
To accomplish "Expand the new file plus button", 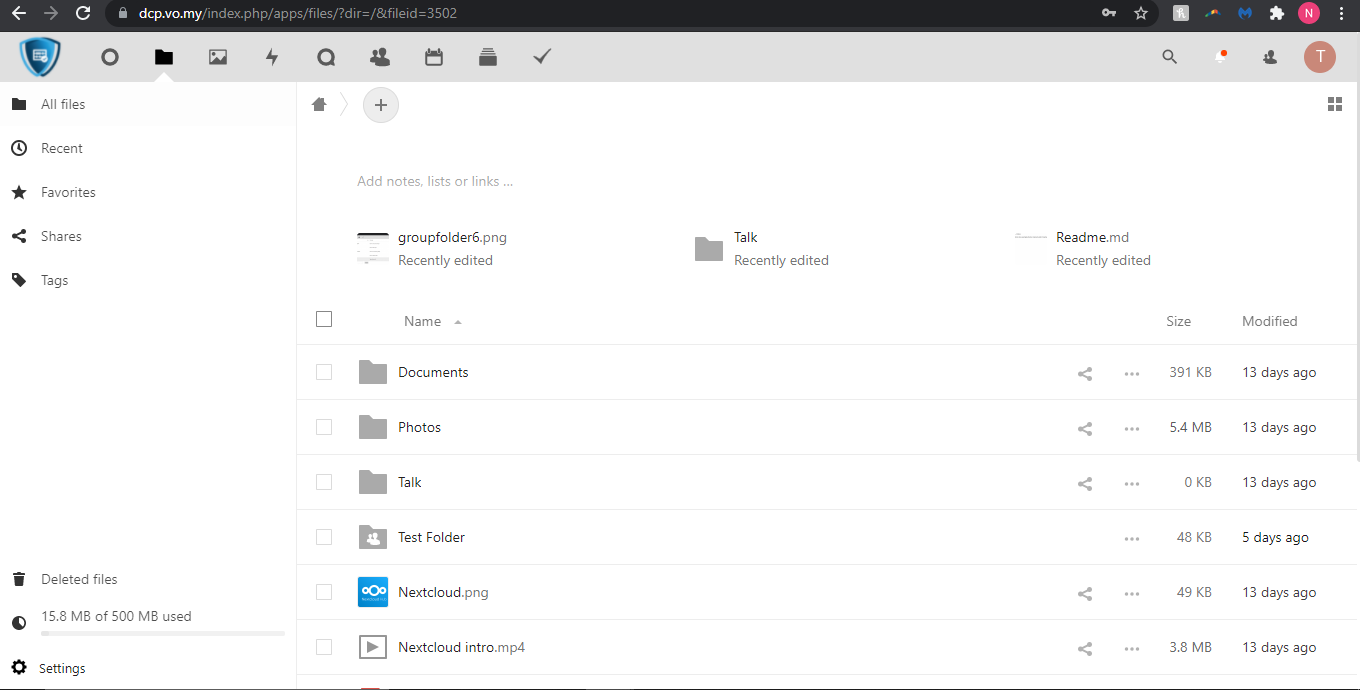I will point(380,105).
